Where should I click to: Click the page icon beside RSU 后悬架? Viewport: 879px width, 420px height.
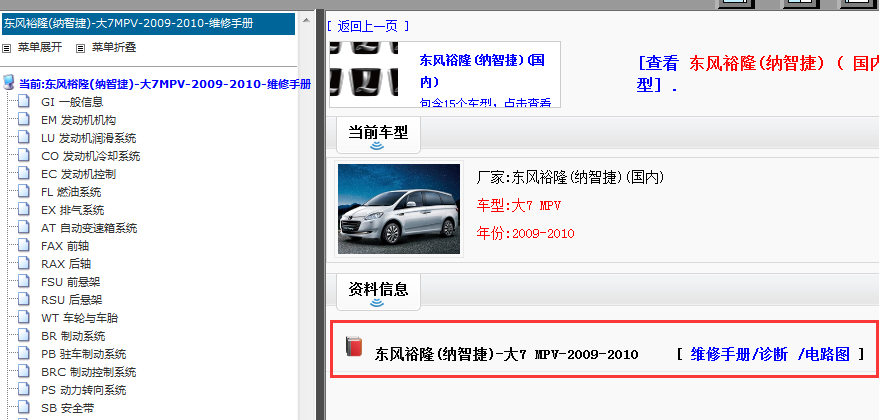point(23,299)
